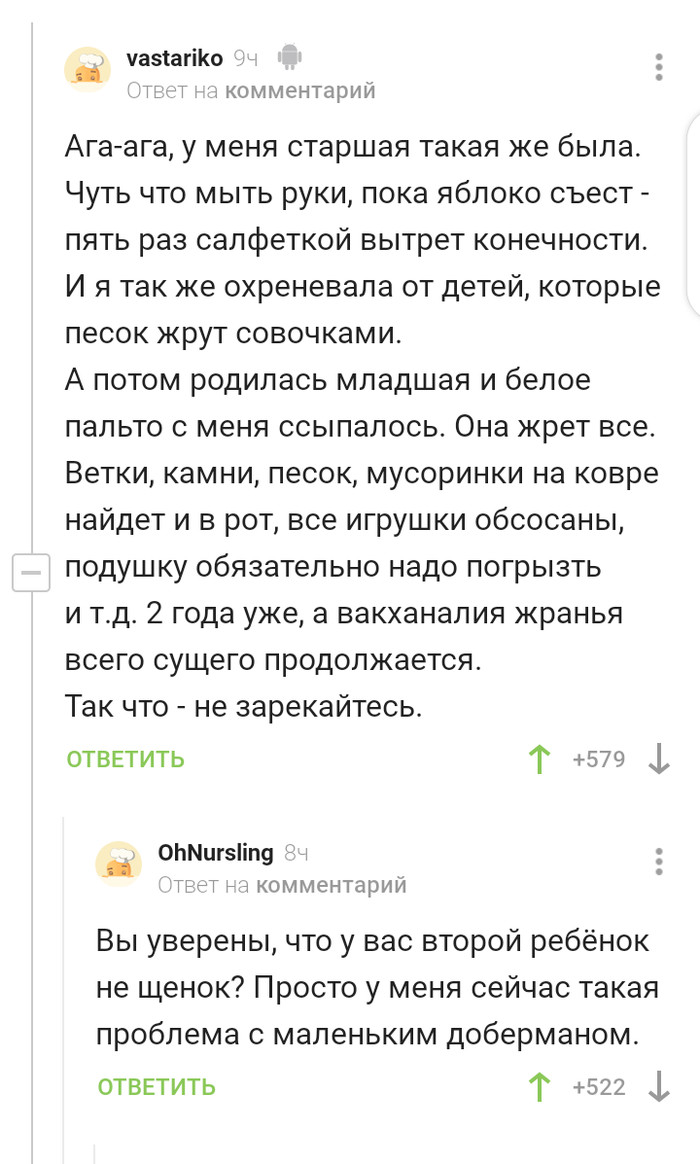700x1164 pixels.
Task: Click ОТВЕТИТЬ under vastariko's comment
Action: [124, 759]
